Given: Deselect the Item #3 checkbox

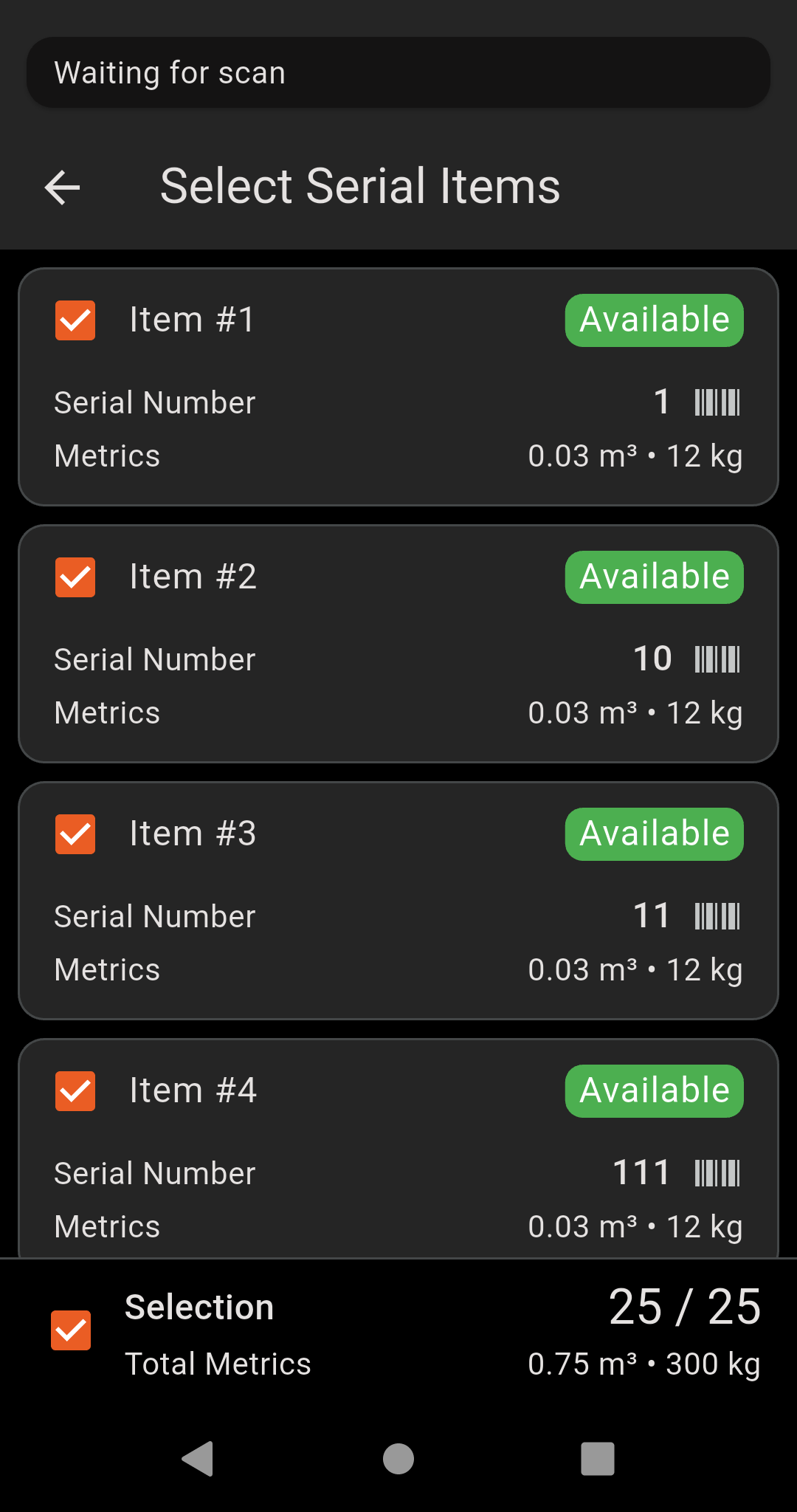Looking at the screenshot, I should [75, 834].
